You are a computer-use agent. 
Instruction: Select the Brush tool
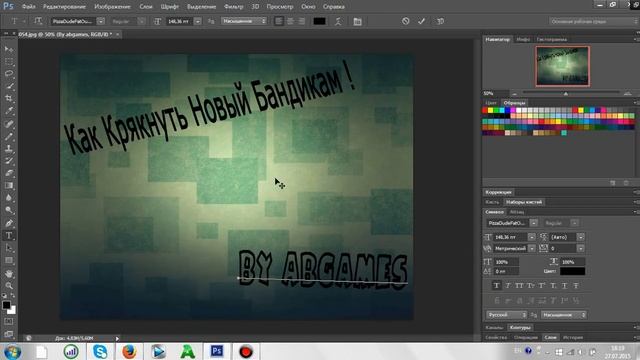(9, 136)
